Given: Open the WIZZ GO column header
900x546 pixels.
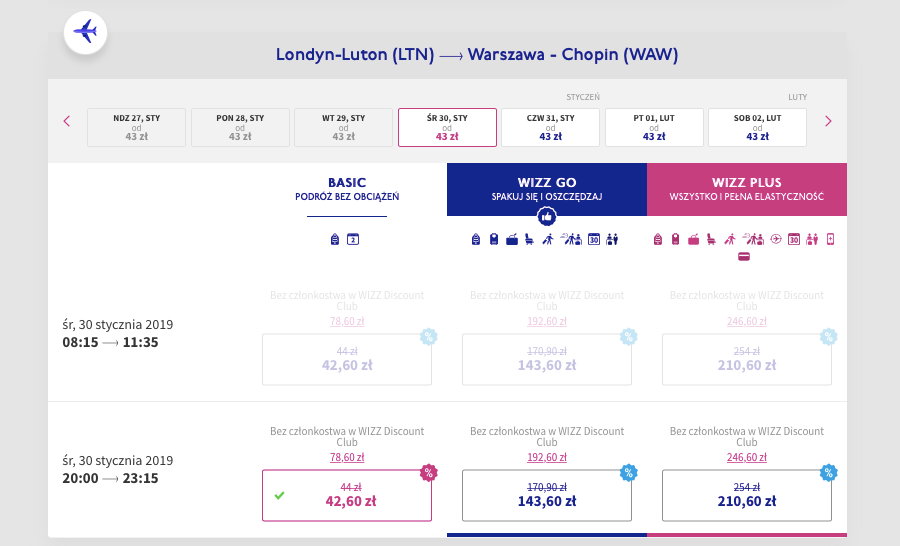Looking at the screenshot, I should pos(546,189).
